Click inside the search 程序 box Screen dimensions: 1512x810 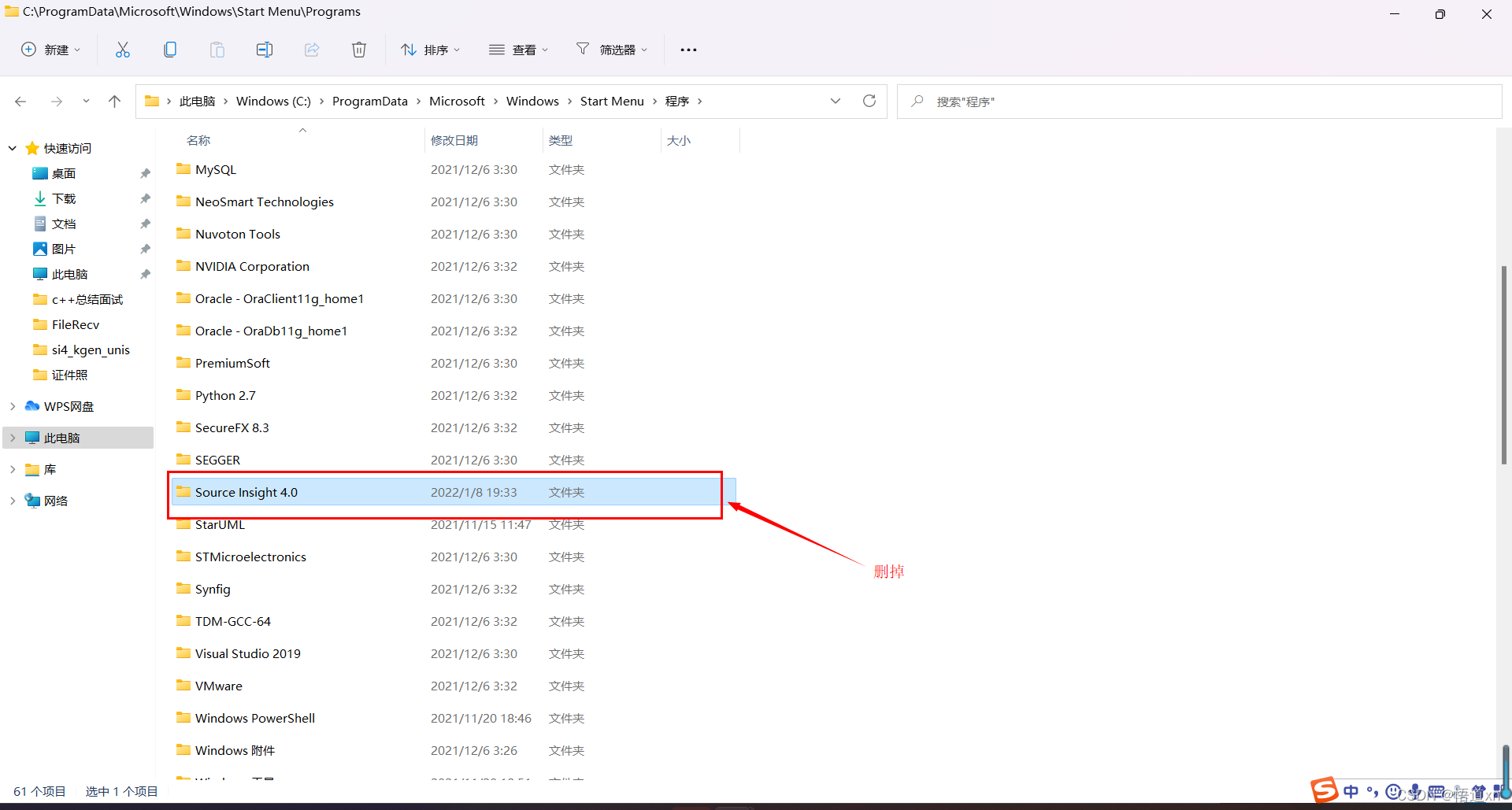tap(1024, 101)
